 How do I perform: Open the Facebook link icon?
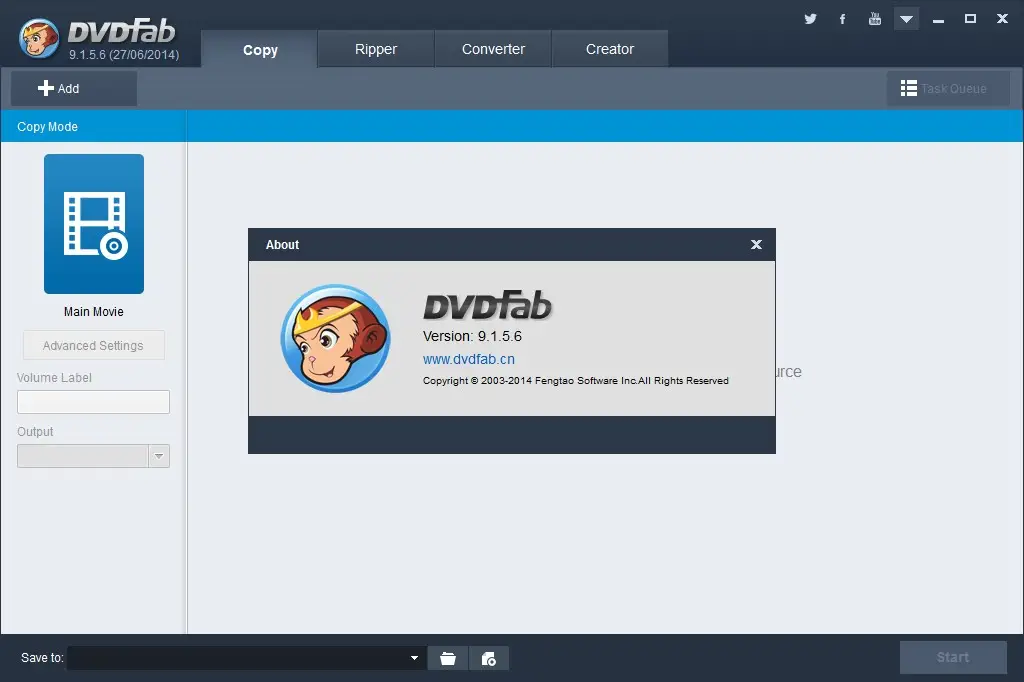point(842,19)
